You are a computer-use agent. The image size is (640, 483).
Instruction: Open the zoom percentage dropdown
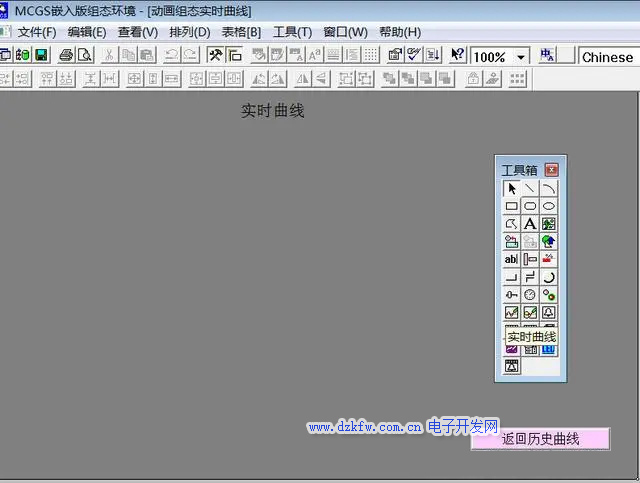(x=521, y=57)
